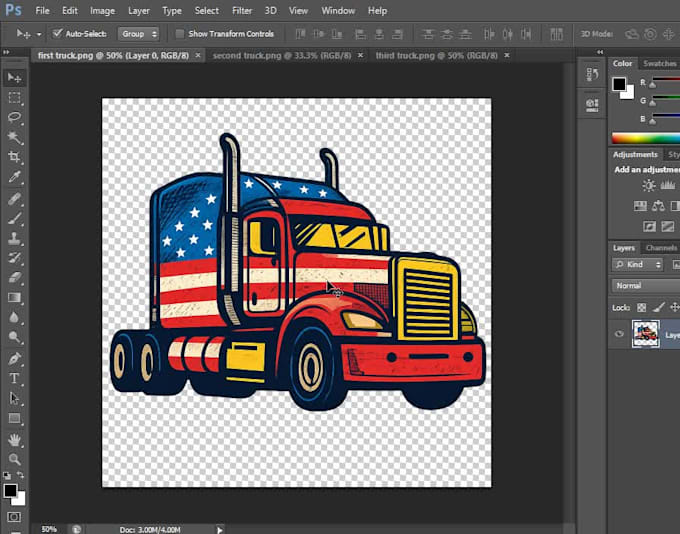680x534 pixels.
Task: Select the Path Selection tool
Action: pos(14,398)
